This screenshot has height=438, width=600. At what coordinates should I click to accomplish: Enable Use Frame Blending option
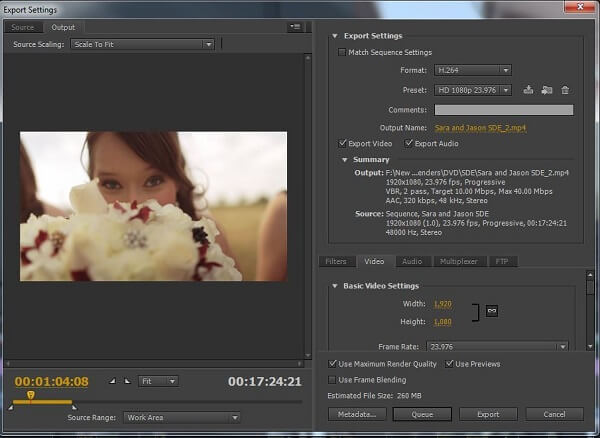[x=333, y=379]
